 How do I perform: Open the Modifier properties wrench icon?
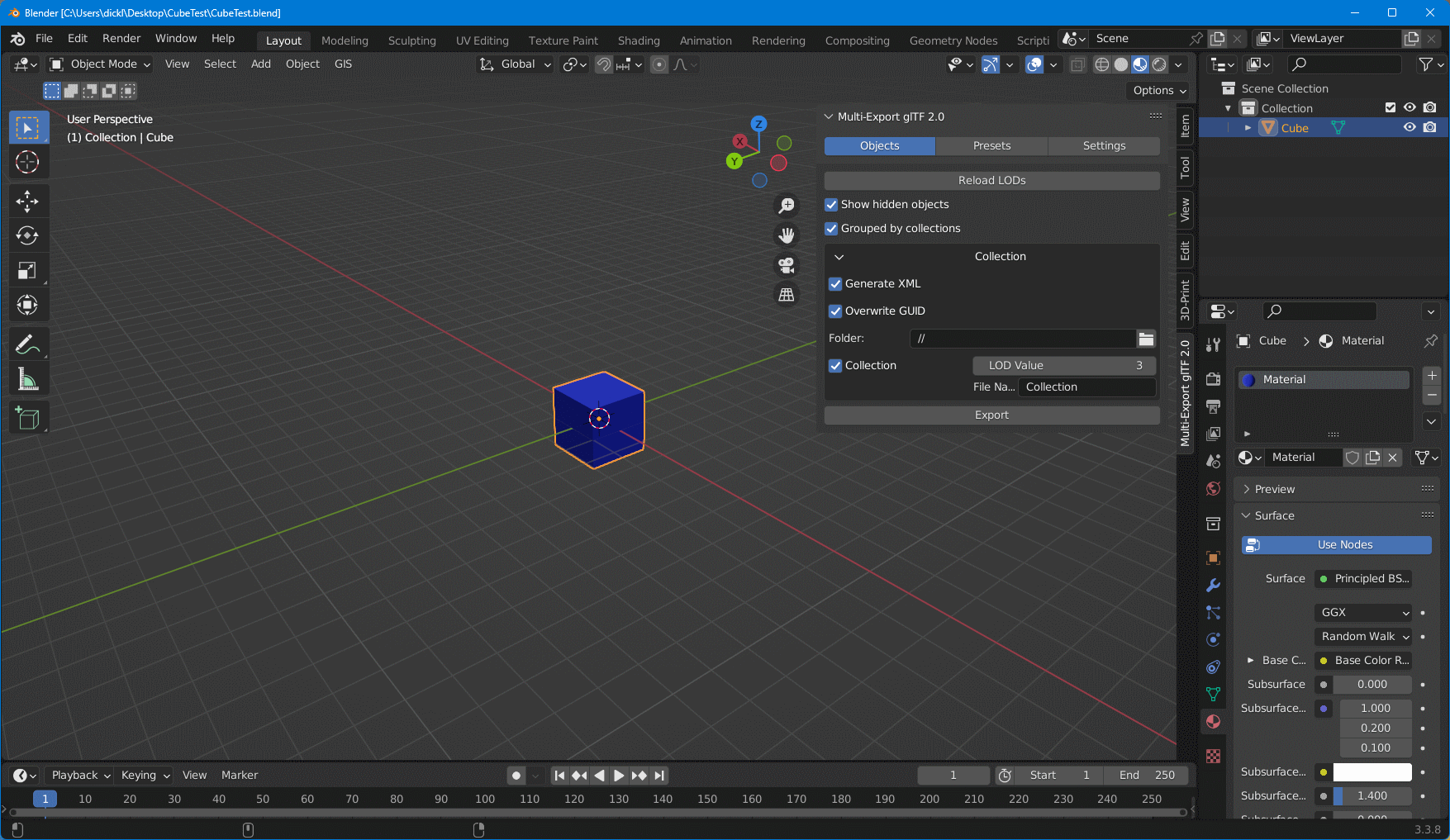click(x=1213, y=586)
